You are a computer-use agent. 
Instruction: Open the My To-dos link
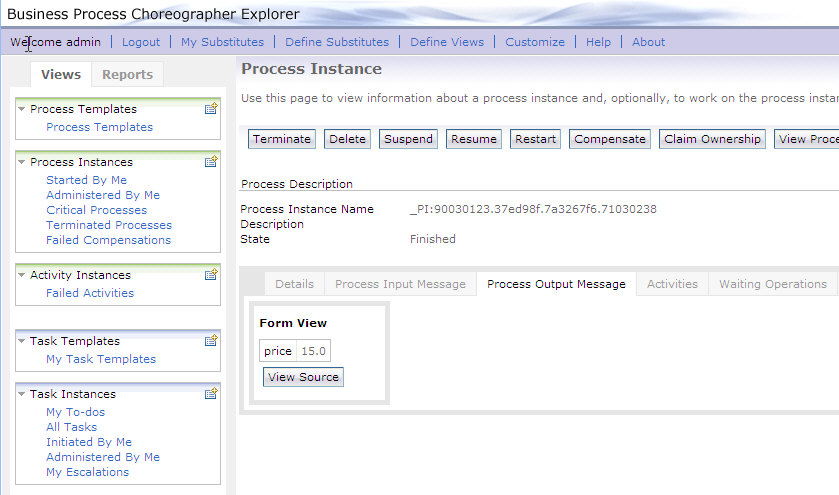(x=75, y=412)
